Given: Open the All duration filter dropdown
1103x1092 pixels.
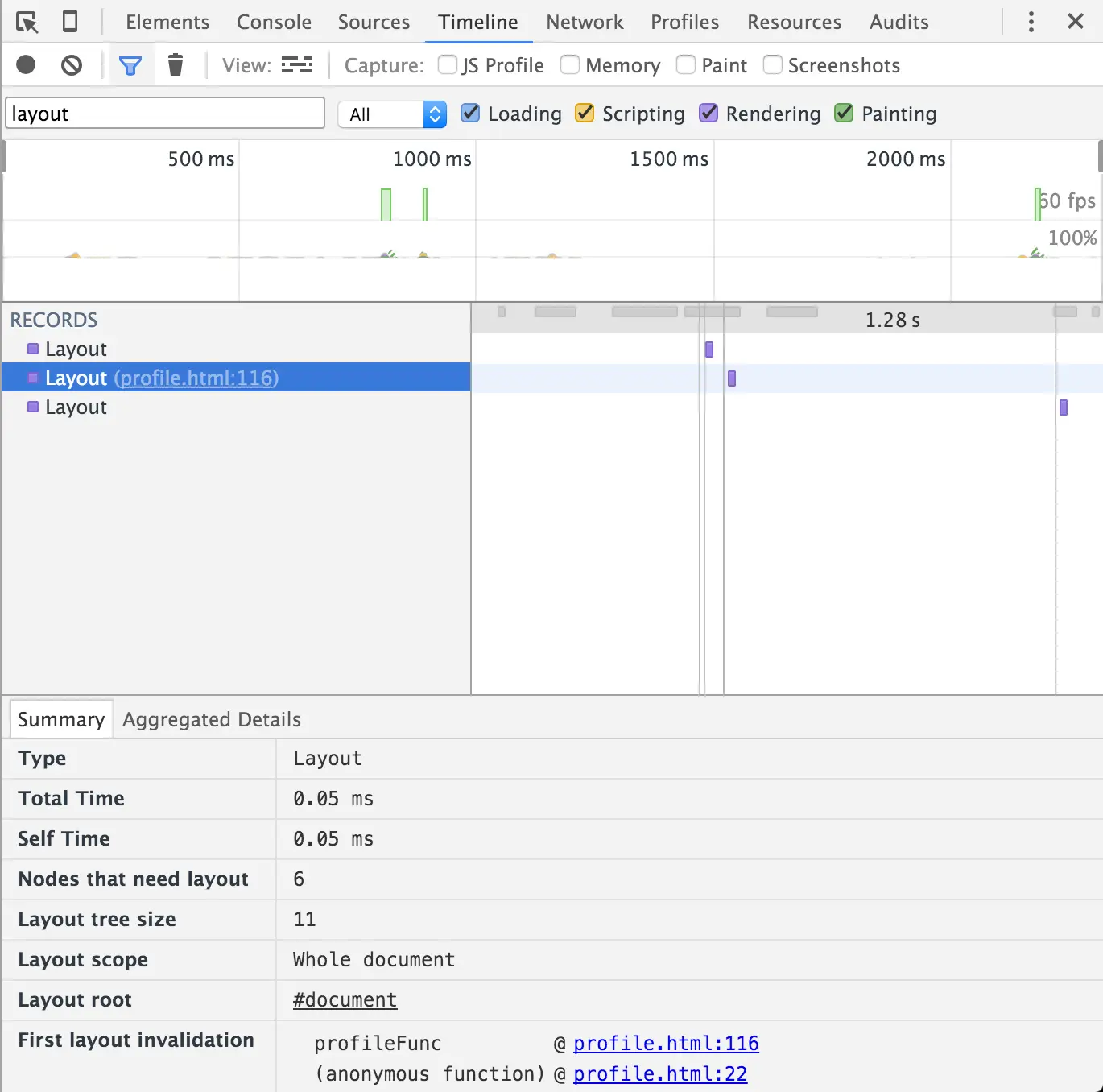Looking at the screenshot, I should (x=392, y=114).
